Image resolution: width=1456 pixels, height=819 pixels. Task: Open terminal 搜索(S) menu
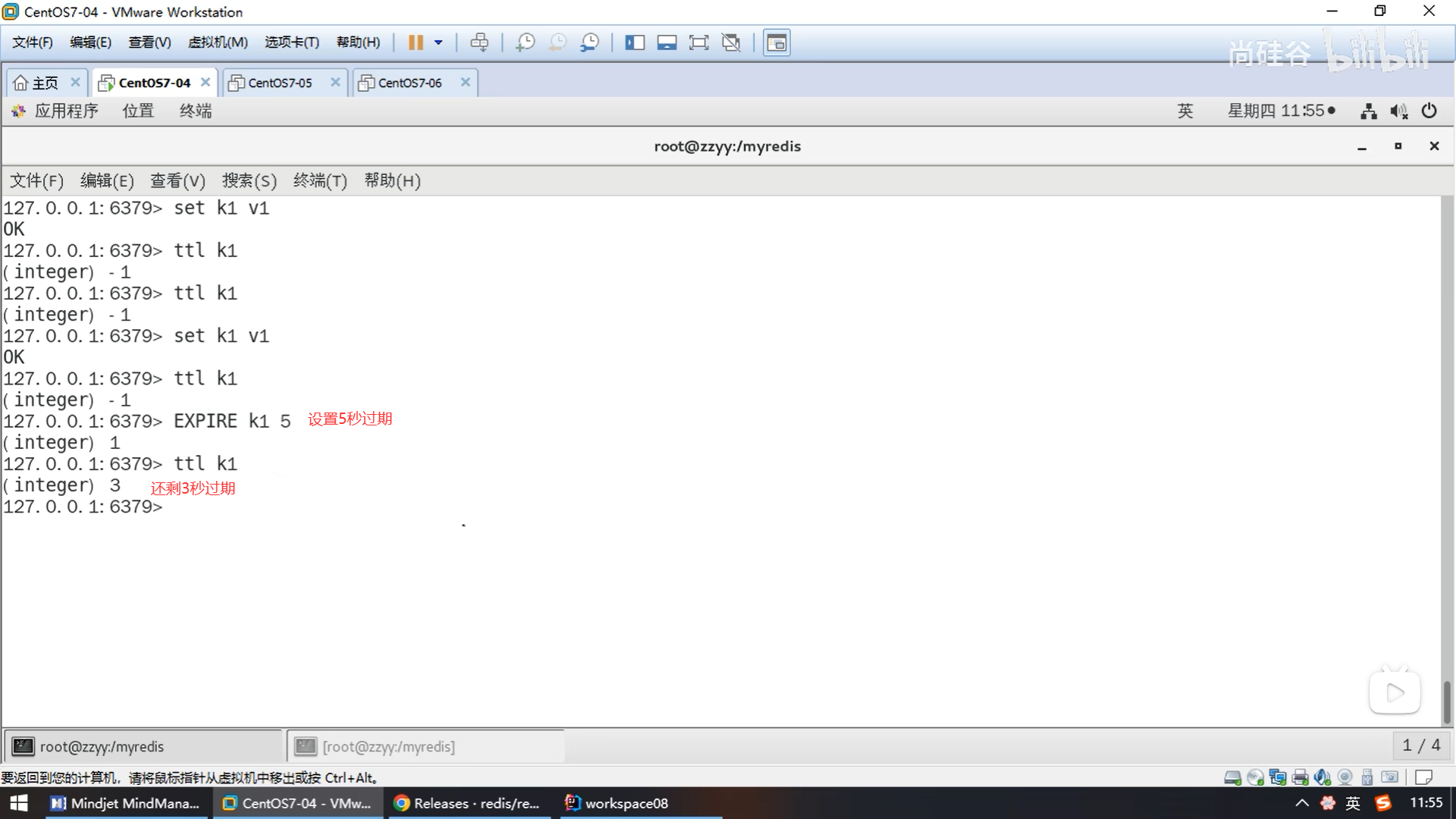(249, 180)
